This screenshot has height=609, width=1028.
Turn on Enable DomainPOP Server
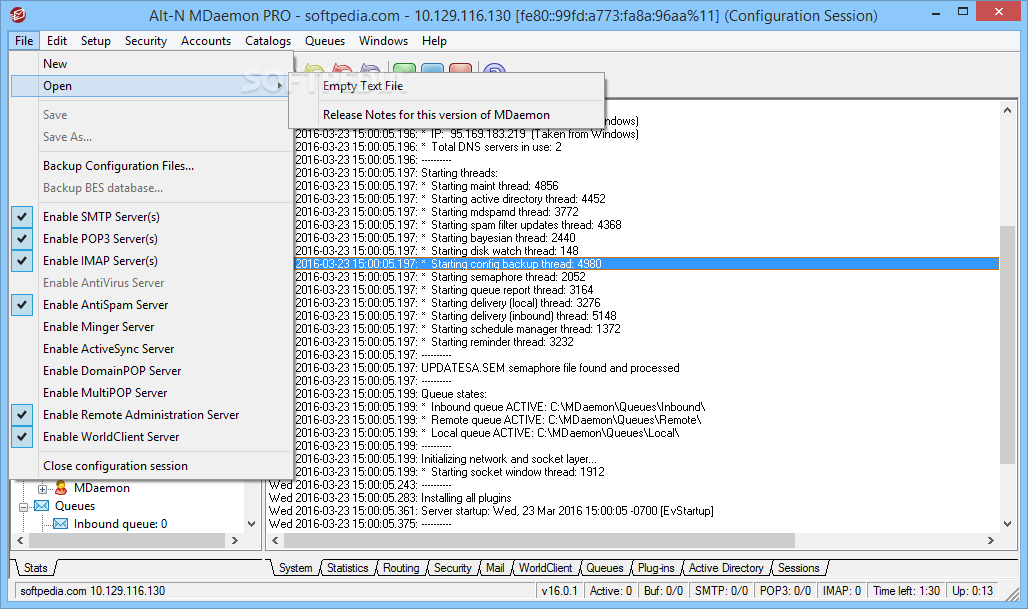(x=151, y=370)
